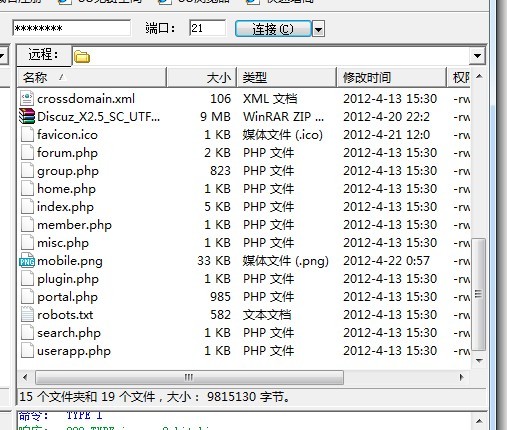Image resolution: width=507 pixels, height=430 pixels.
Task: Click the file list scroll up arrow
Action: pos(479,76)
